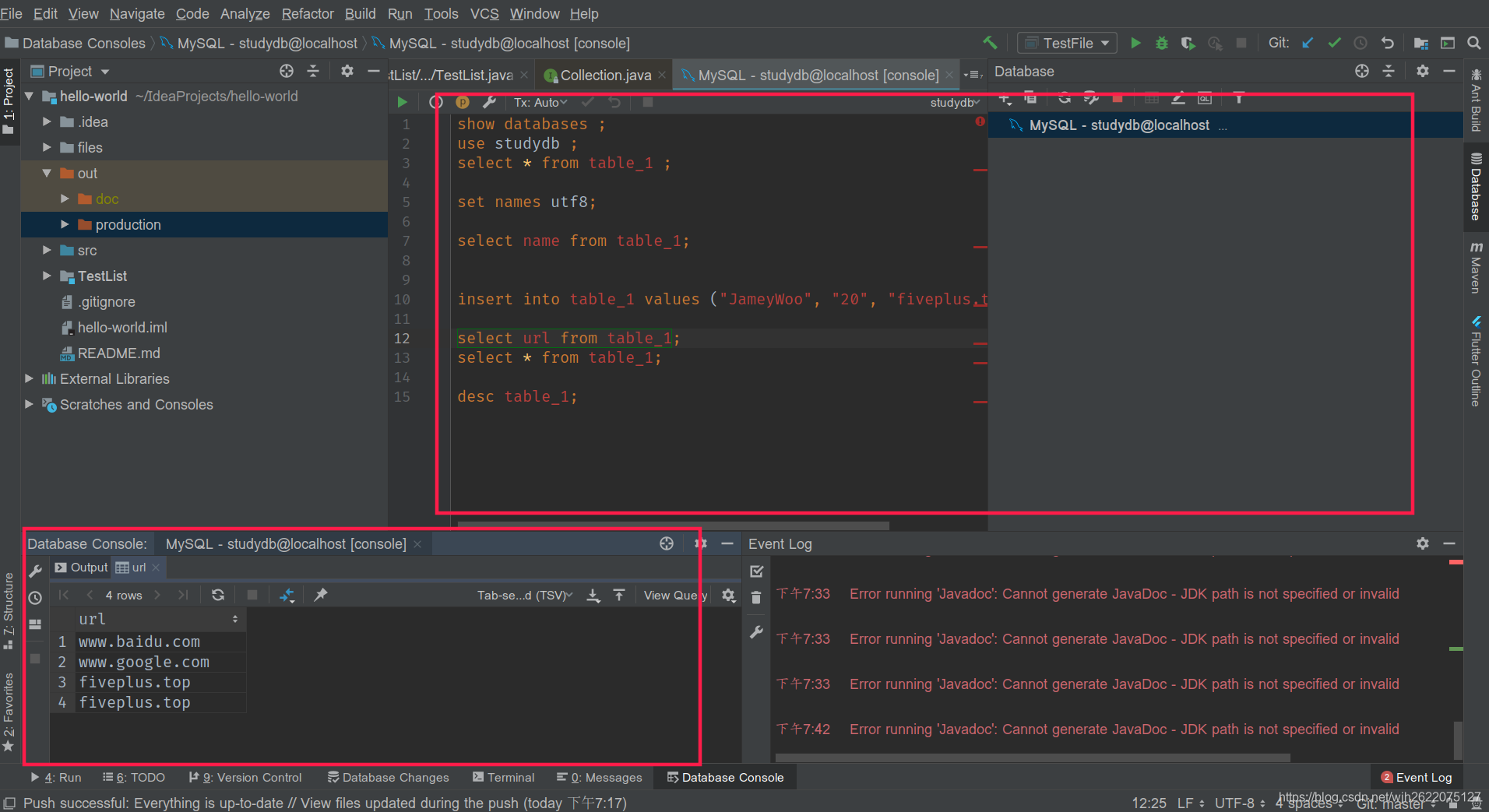The width and height of the screenshot is (1489, 812).
Task: Run the TestFile configuration
Action: click(x=1135, y=43)
